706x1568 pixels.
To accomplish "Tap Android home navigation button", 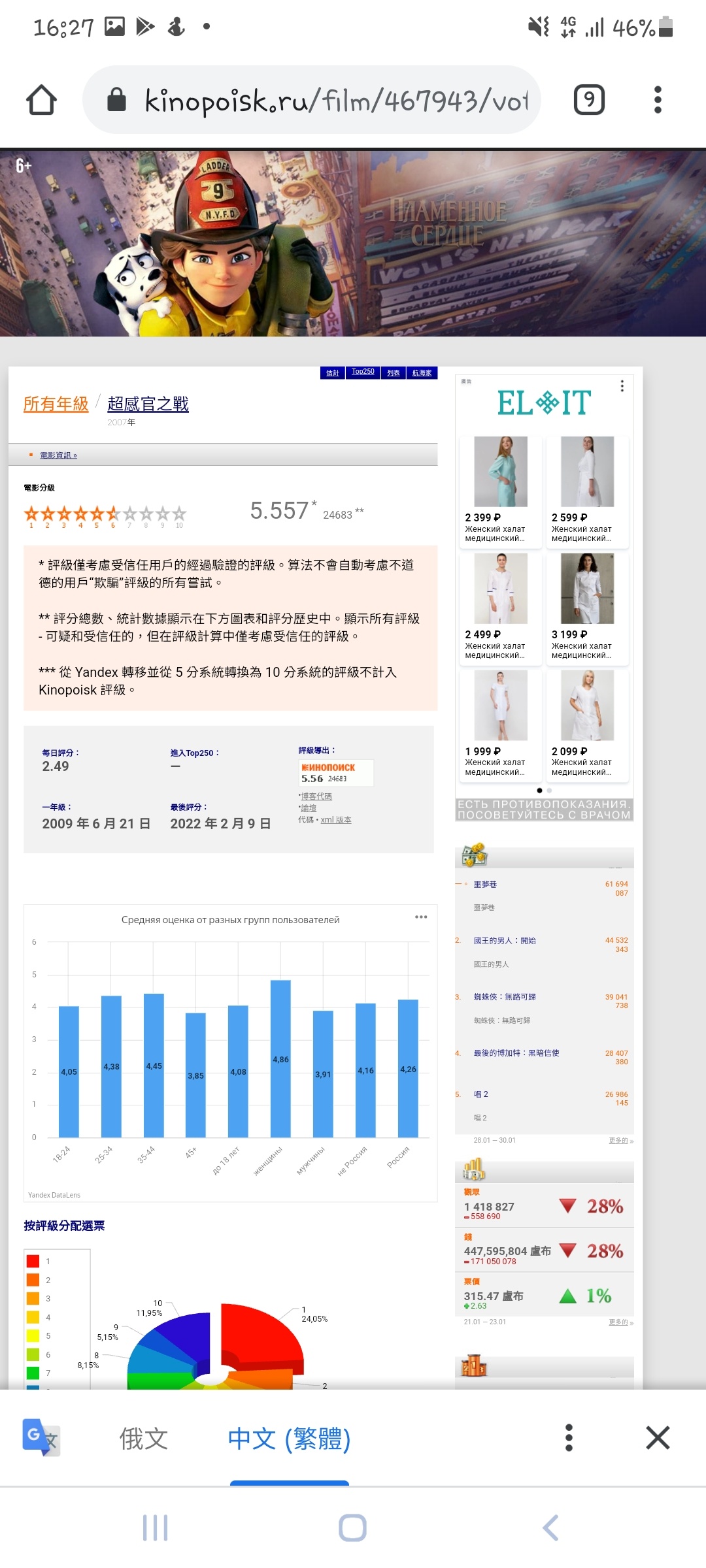I will (352, 1527).
